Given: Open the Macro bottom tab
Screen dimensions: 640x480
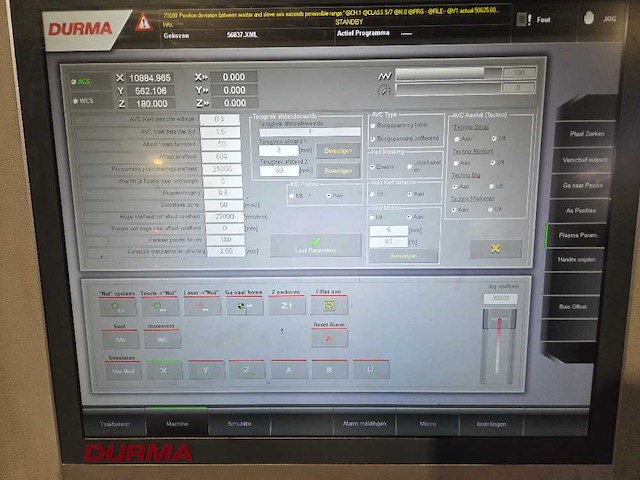Looking at the screenshot, I should (x=427, y=424).
